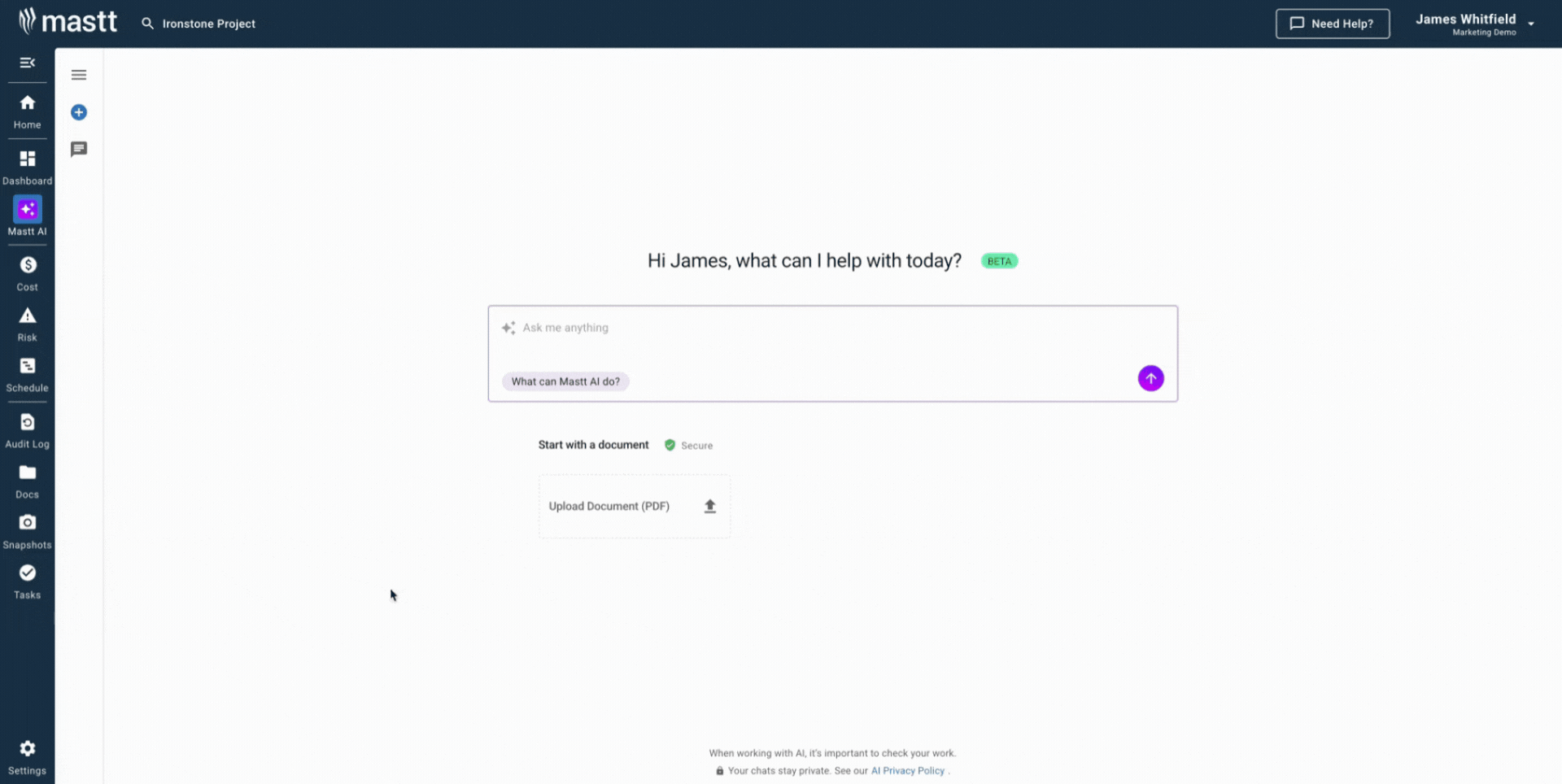Open the Dashboard
The image size is (1562, 784).
[x=27, y=165]
